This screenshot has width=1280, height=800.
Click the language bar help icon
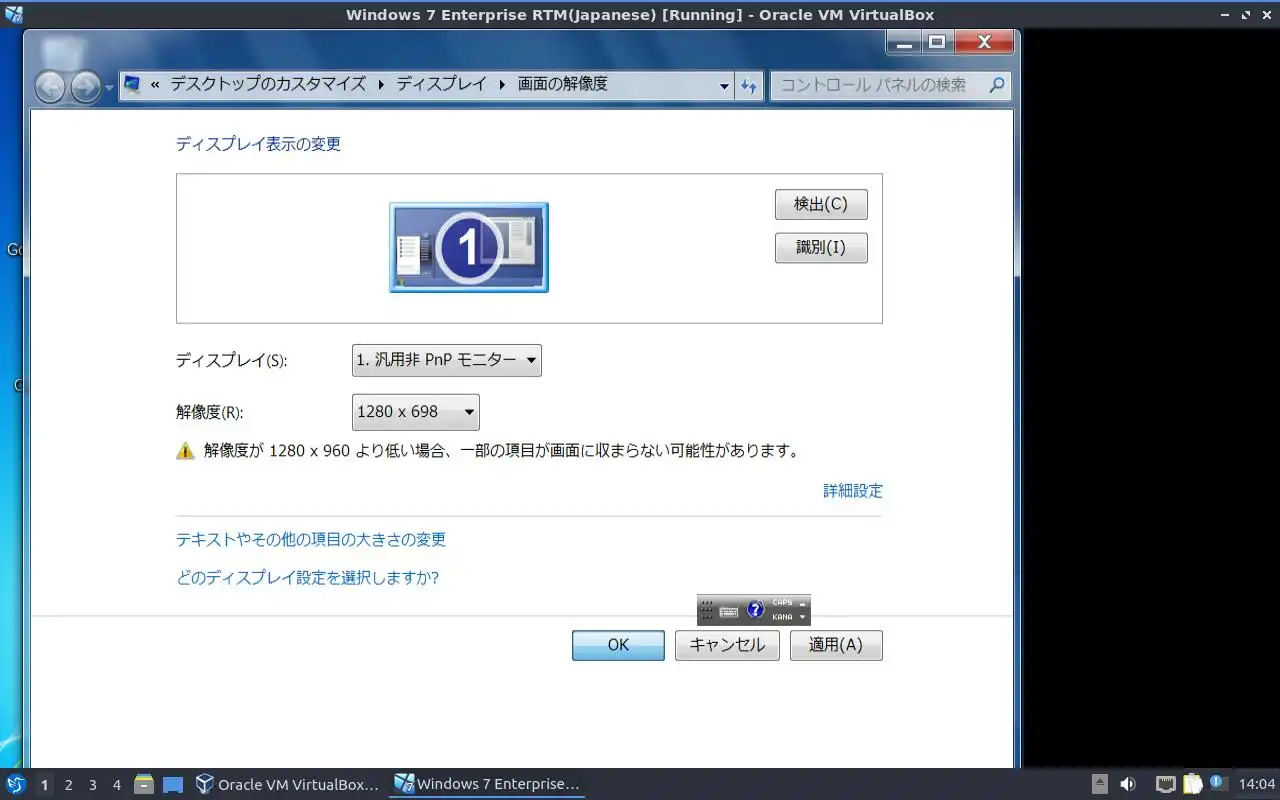click(755, 610)
